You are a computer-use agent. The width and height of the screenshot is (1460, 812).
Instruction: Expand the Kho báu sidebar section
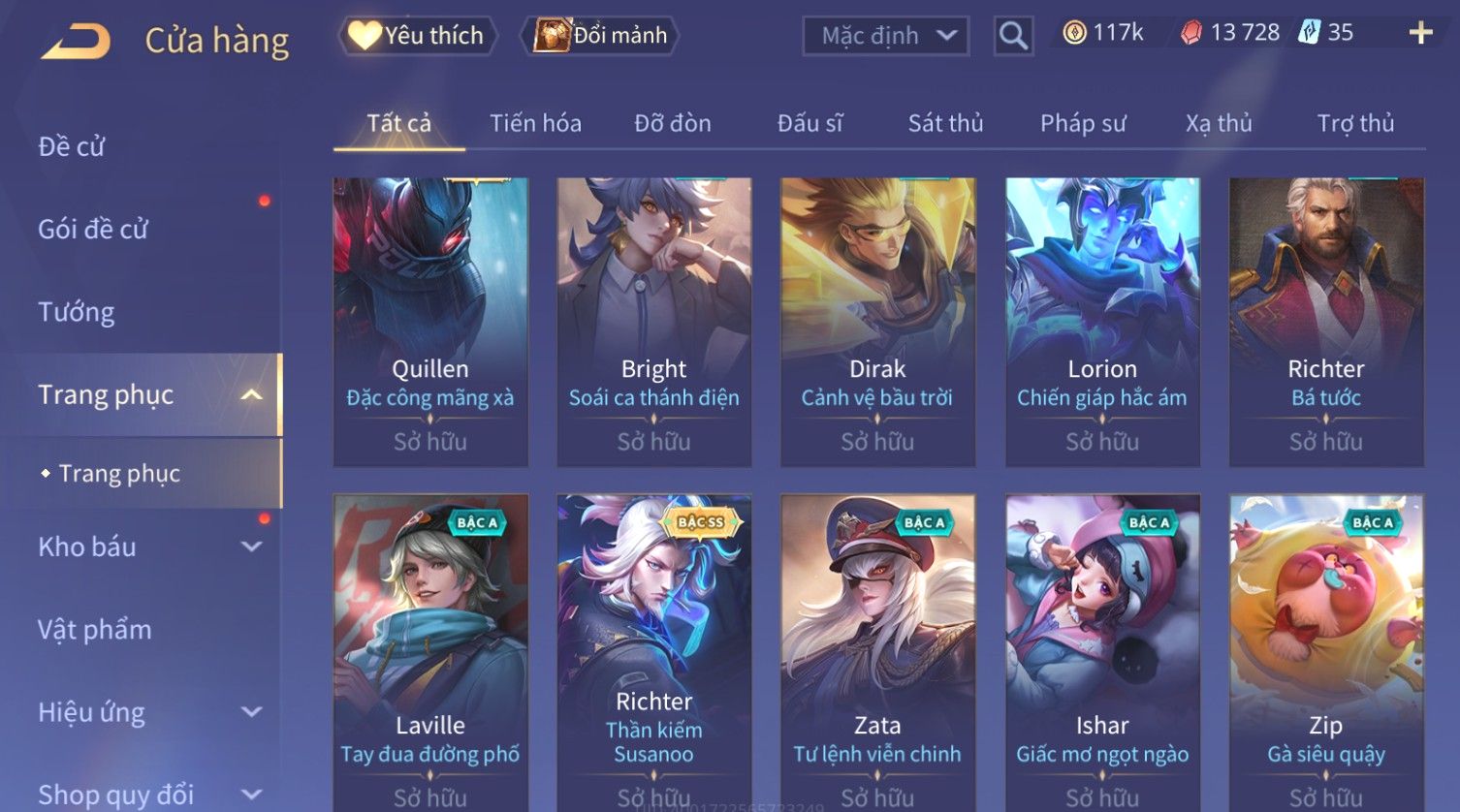251,547
